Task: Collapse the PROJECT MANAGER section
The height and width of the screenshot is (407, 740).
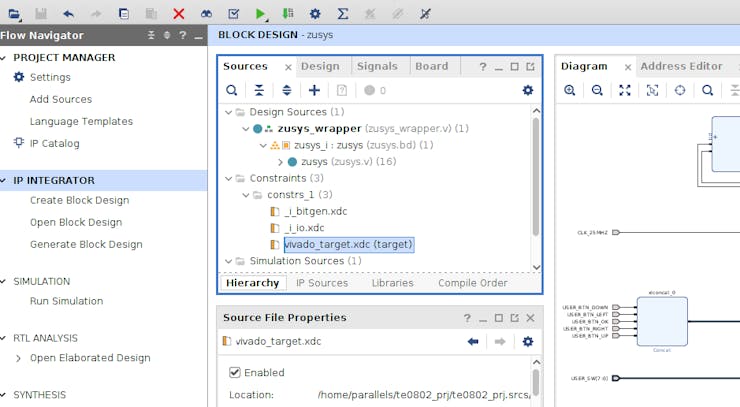Action: [4, 58]
